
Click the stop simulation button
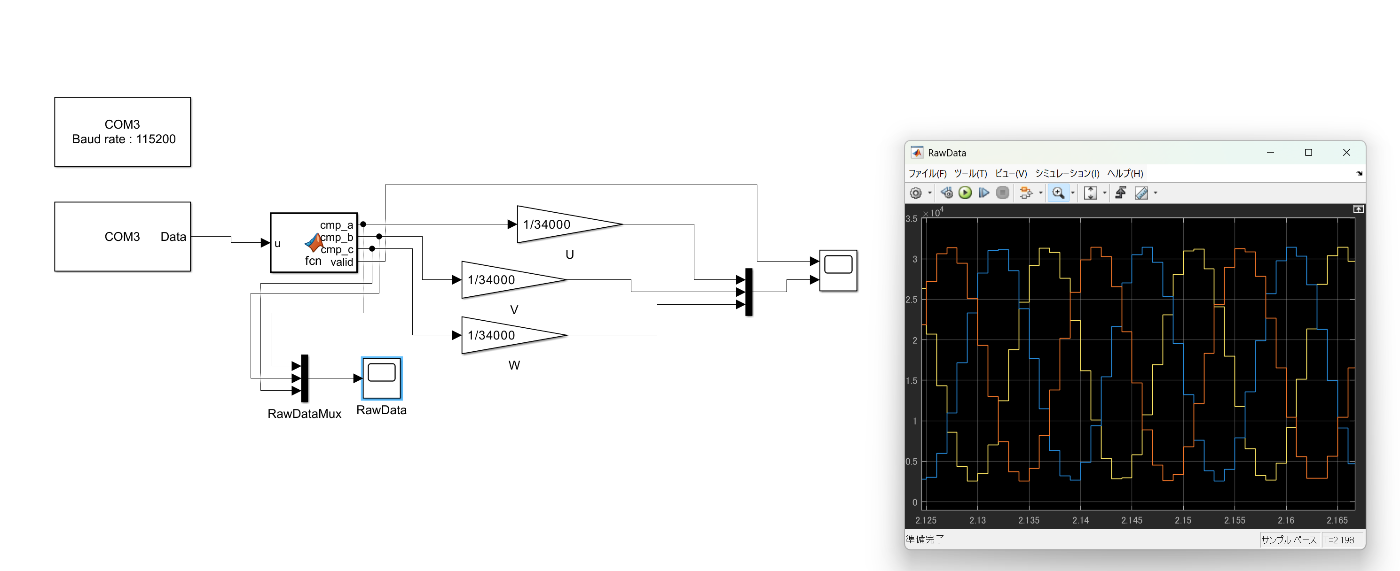(1003, 192)
